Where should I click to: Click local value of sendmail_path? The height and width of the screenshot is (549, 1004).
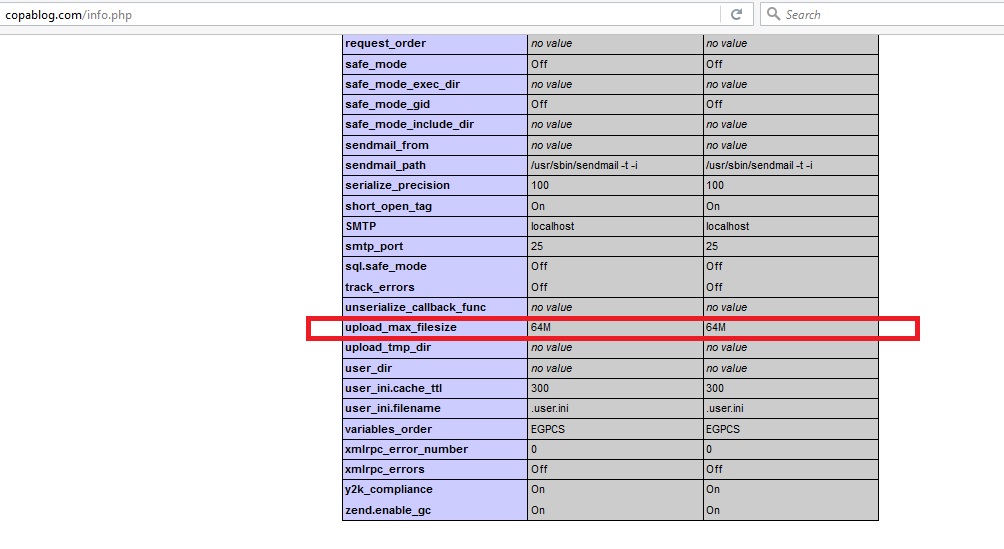click(584, 165)
